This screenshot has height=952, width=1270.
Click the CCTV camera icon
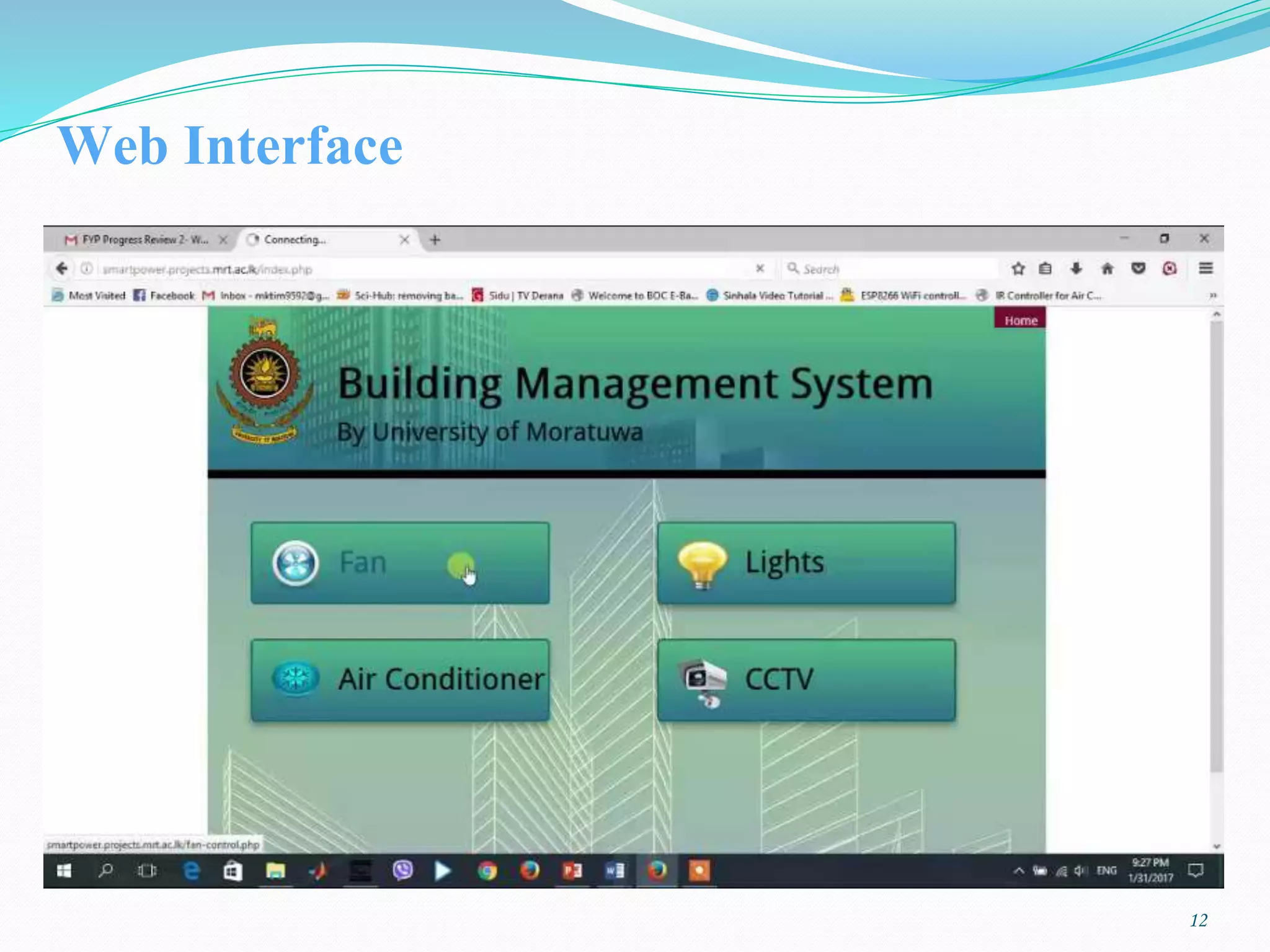(703, 683)
